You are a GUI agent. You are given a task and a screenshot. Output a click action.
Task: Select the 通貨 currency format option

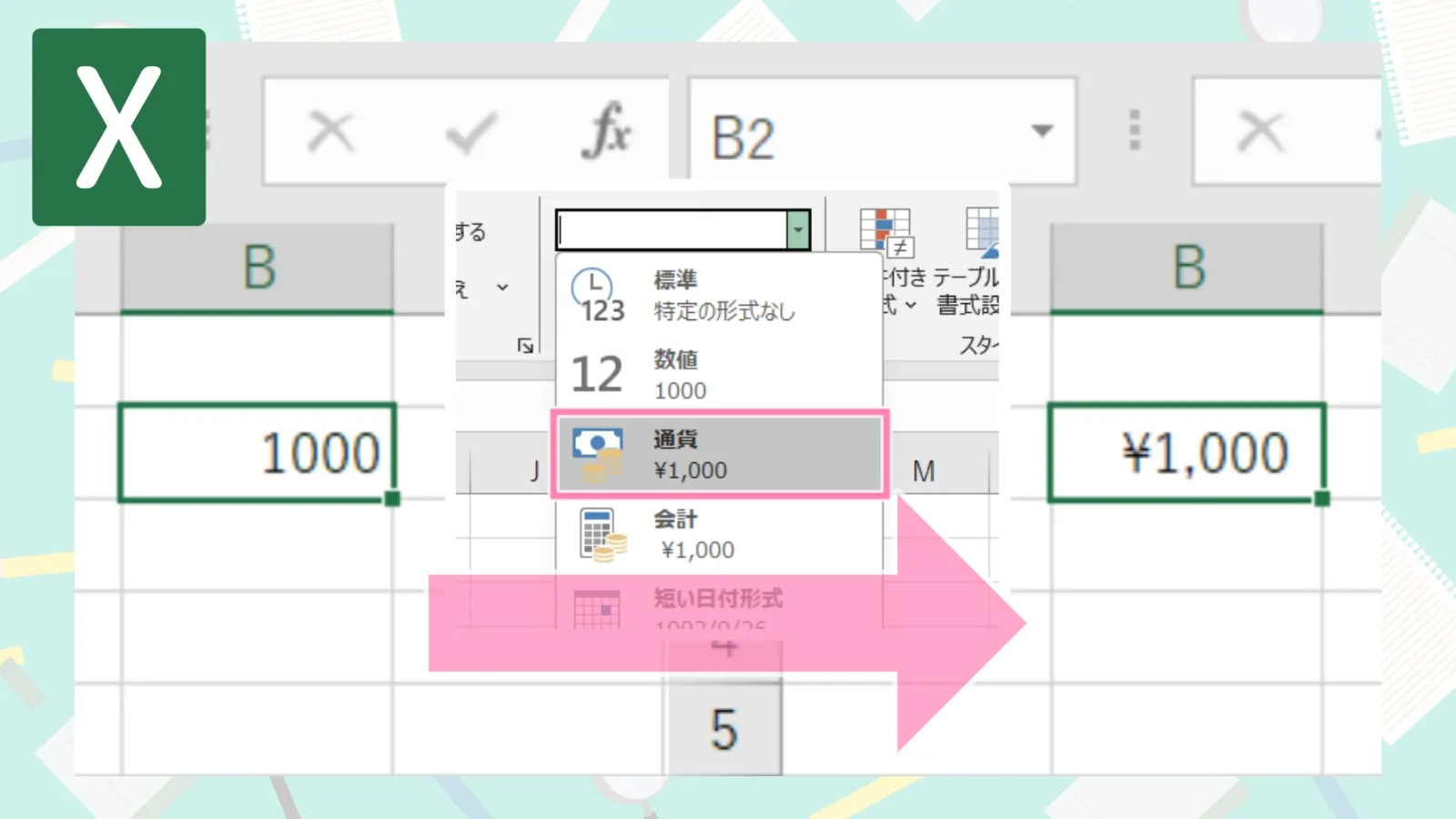[719, 454]
